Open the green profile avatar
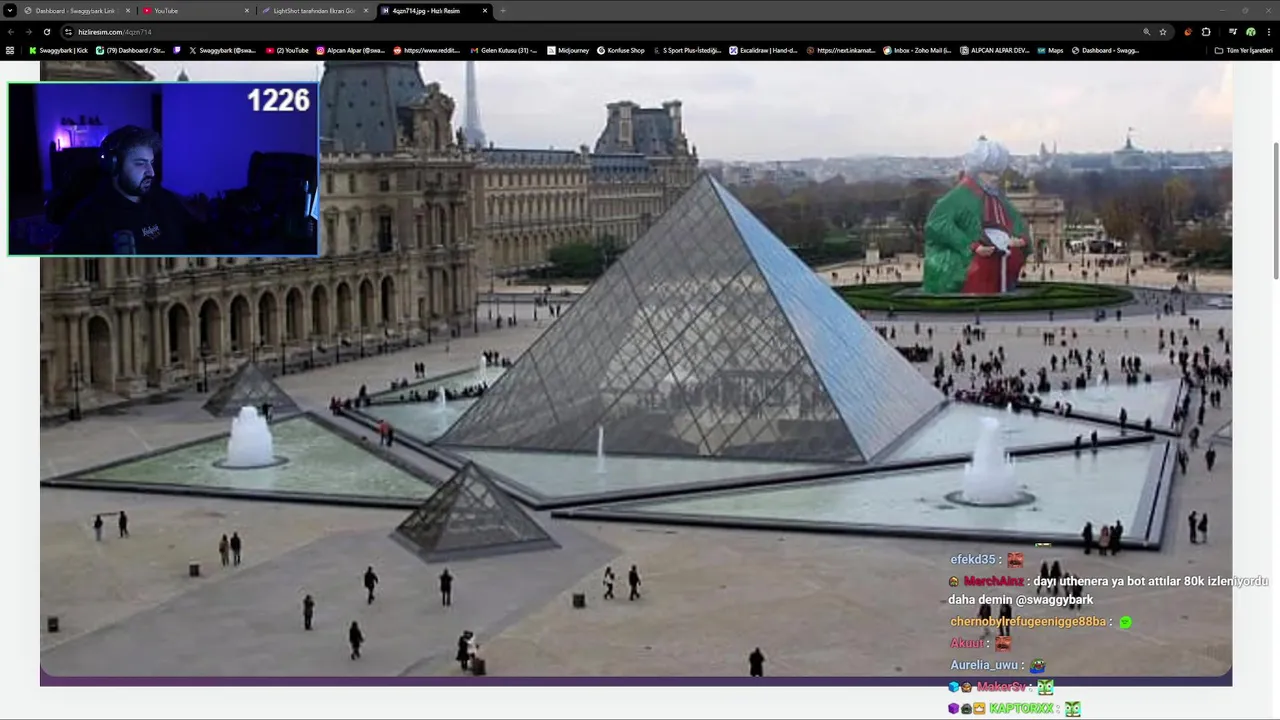Viewport: 1280px width, 720px height. click(1250, 32)
